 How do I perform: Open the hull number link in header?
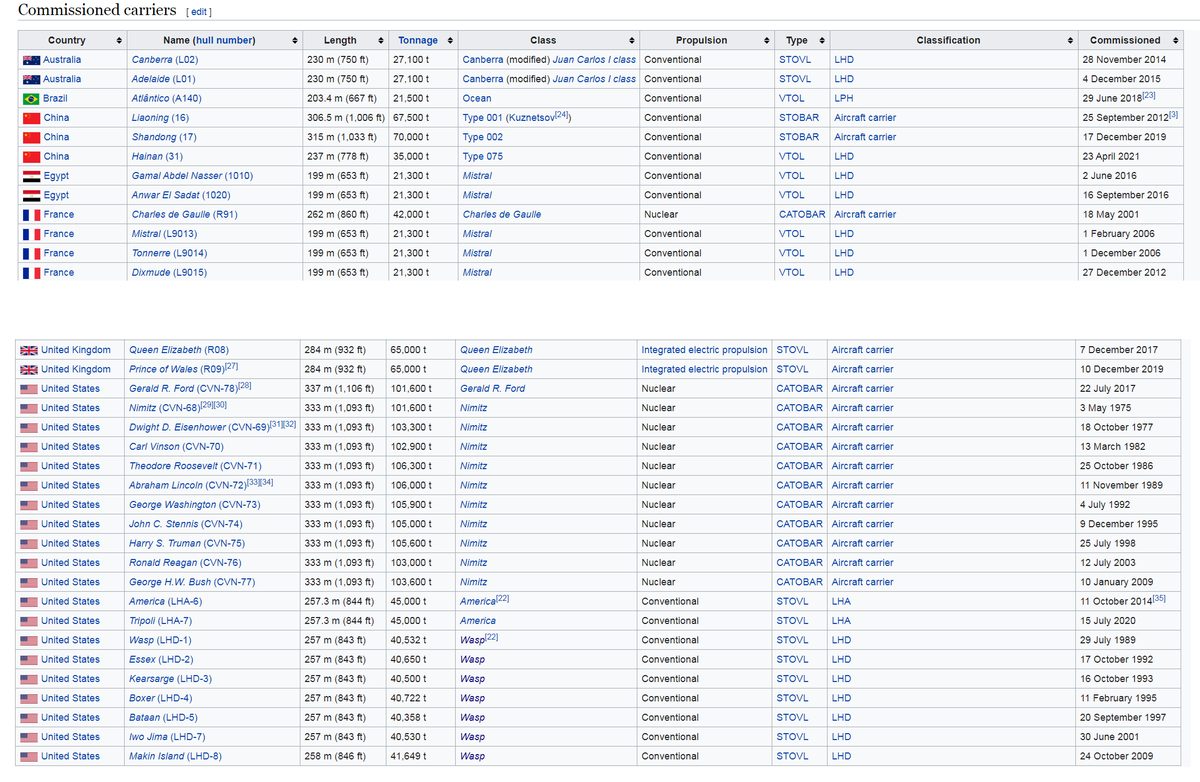[x=225, y=40]
